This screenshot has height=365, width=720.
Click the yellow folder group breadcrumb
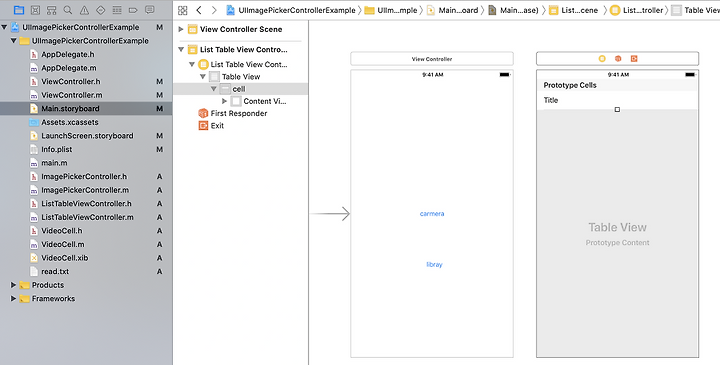391,10
